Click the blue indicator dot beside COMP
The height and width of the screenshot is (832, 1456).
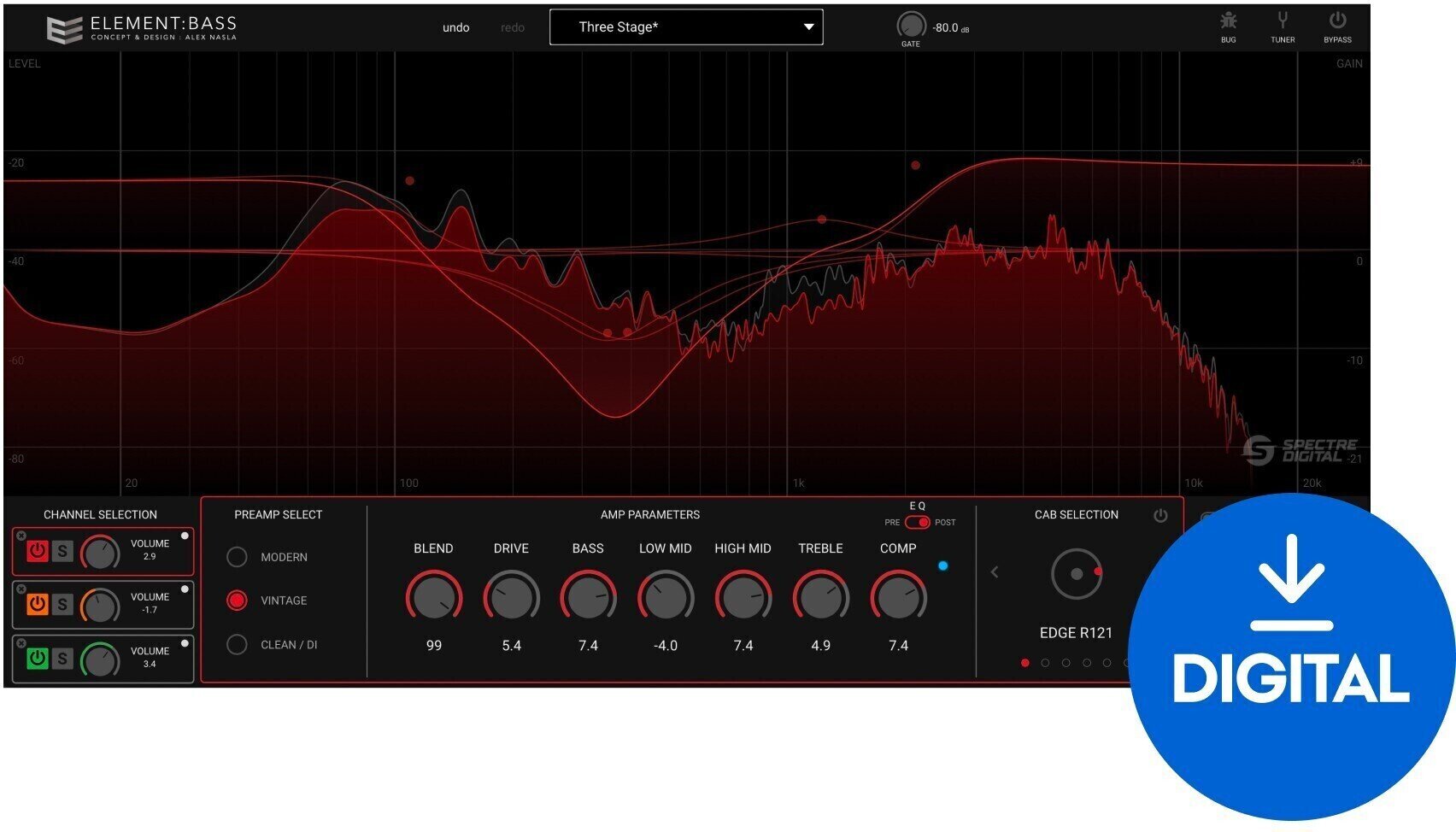tap(942, 565)
